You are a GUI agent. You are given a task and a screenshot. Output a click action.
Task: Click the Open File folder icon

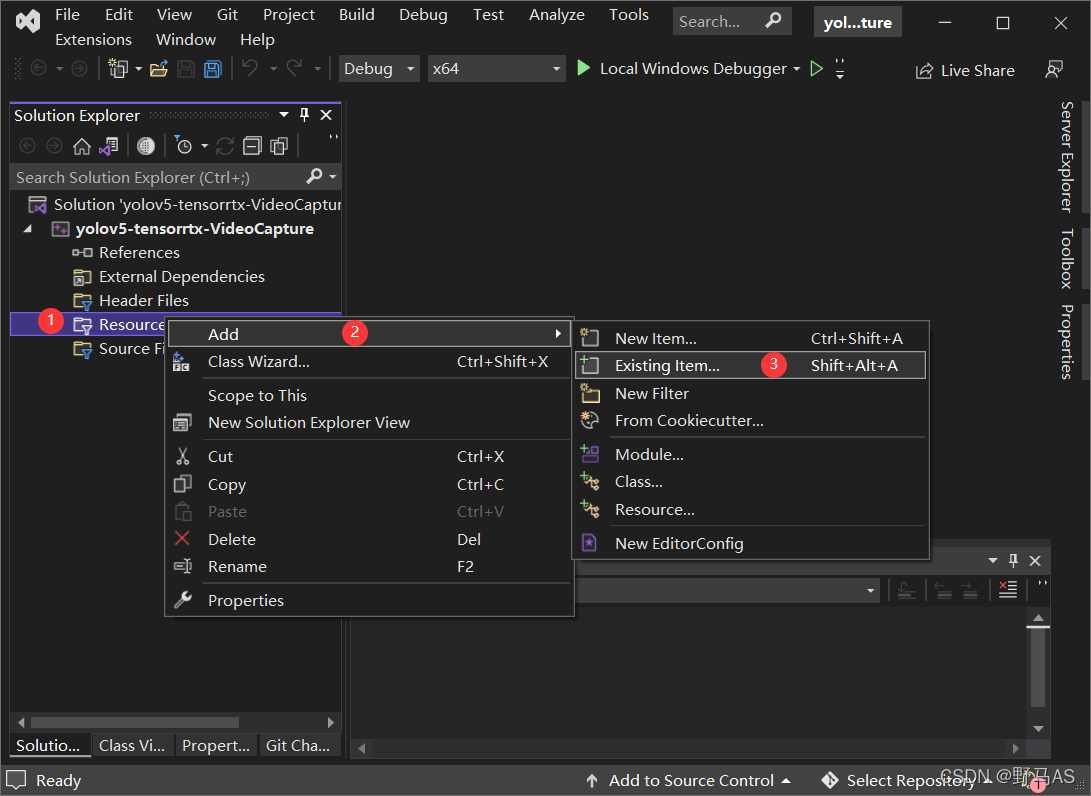[x=158, y=69]
